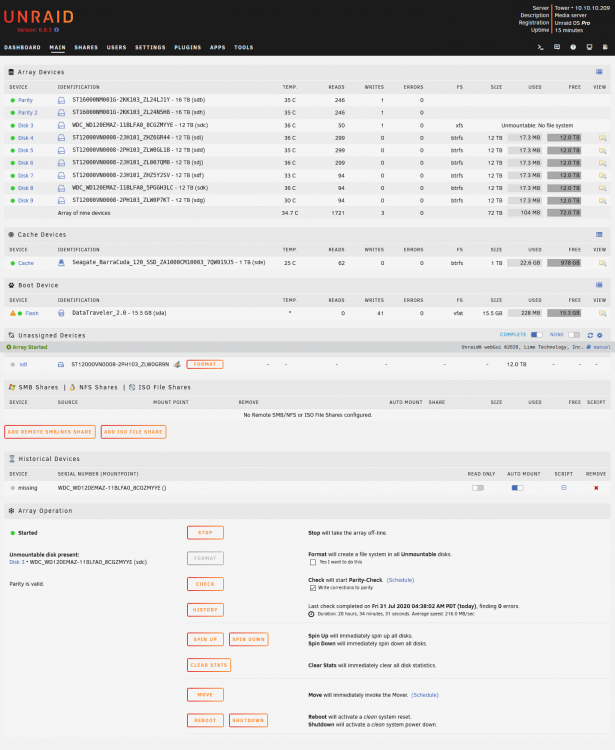Viewport: 615px width, 750px height.
Task: Toggle Array Devices view mode icon
Action: pyautogui.click(x=599, y=72)
